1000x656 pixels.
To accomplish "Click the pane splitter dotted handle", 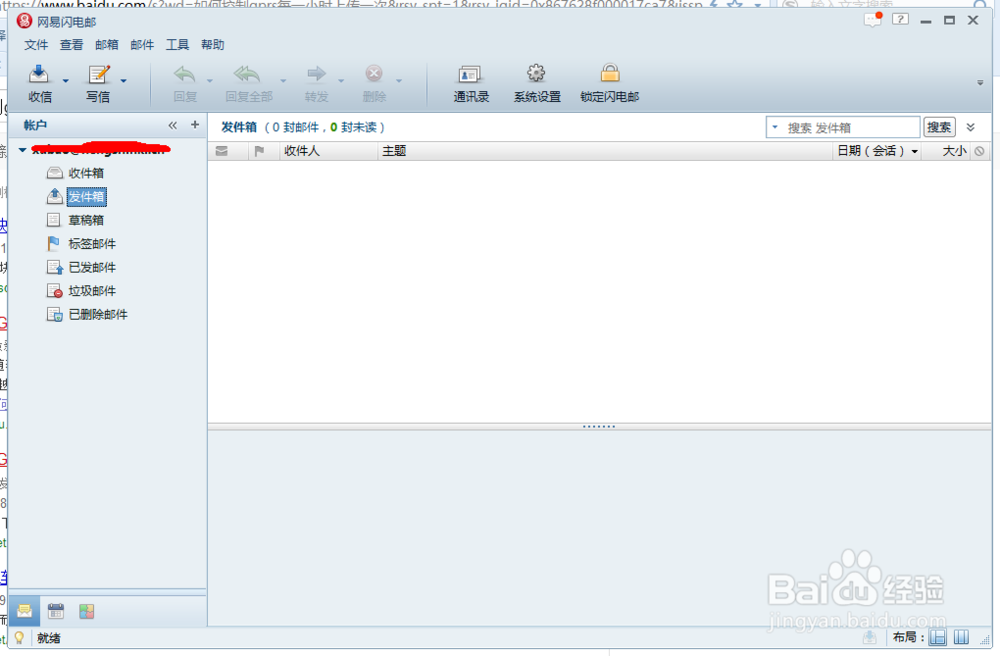I will click(x=599, y=426).
